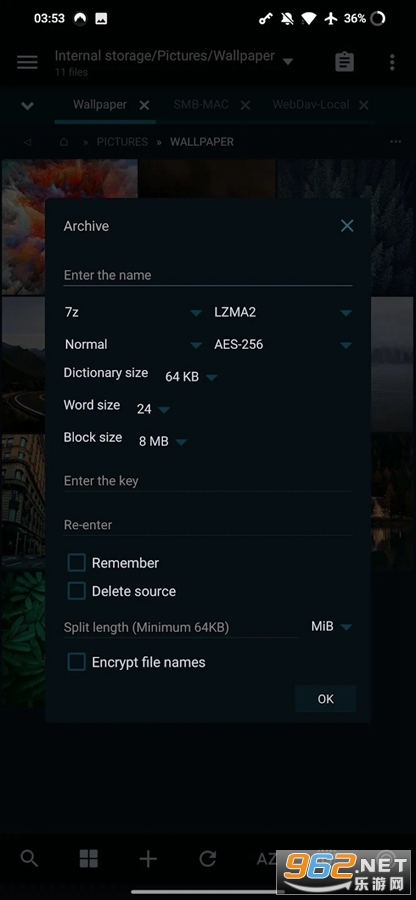Screen dimensions: 416x900
Task: Switch view with the grid layout icon
Action: pos(89,859)
